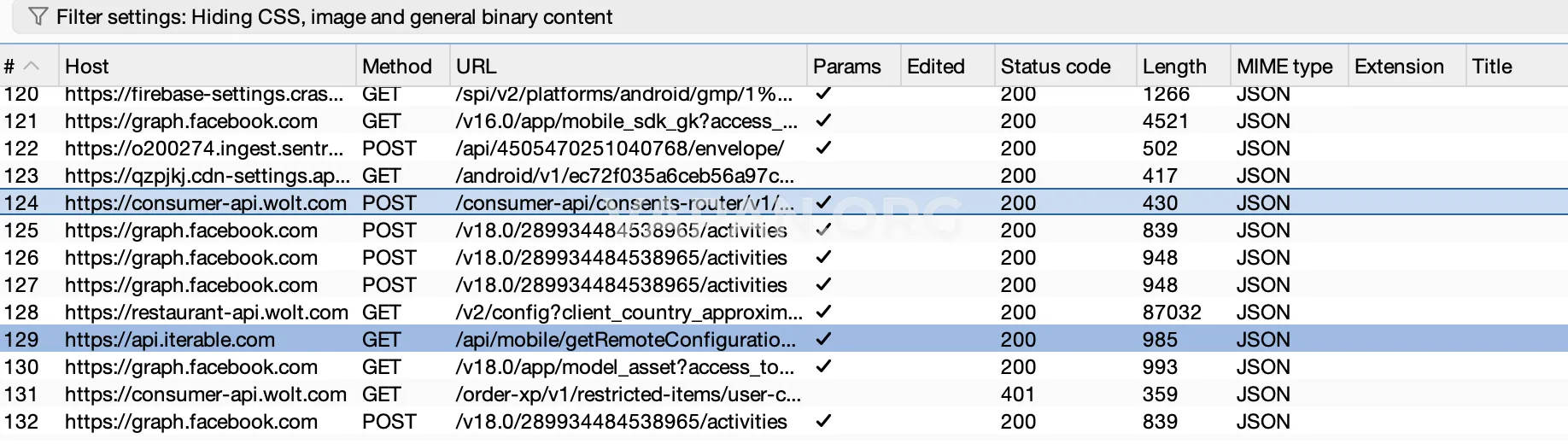1568x444 pixels.
Task: Select the /v18.0/app/model_asset URL
Action: [625, 367]
